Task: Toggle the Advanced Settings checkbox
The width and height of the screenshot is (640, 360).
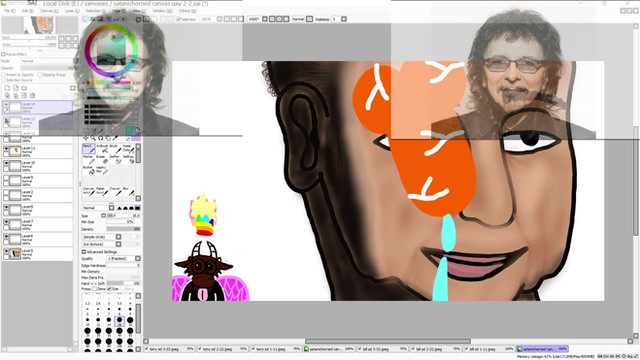Action: point(84,252)
